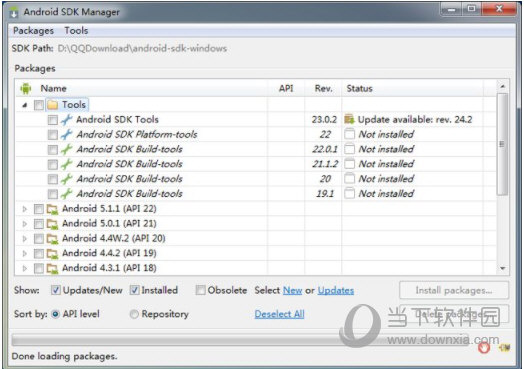Viewport: 524px width, 369px height.
Task: Toggle the Installed show checkbox
Action: tap(134, 290)
